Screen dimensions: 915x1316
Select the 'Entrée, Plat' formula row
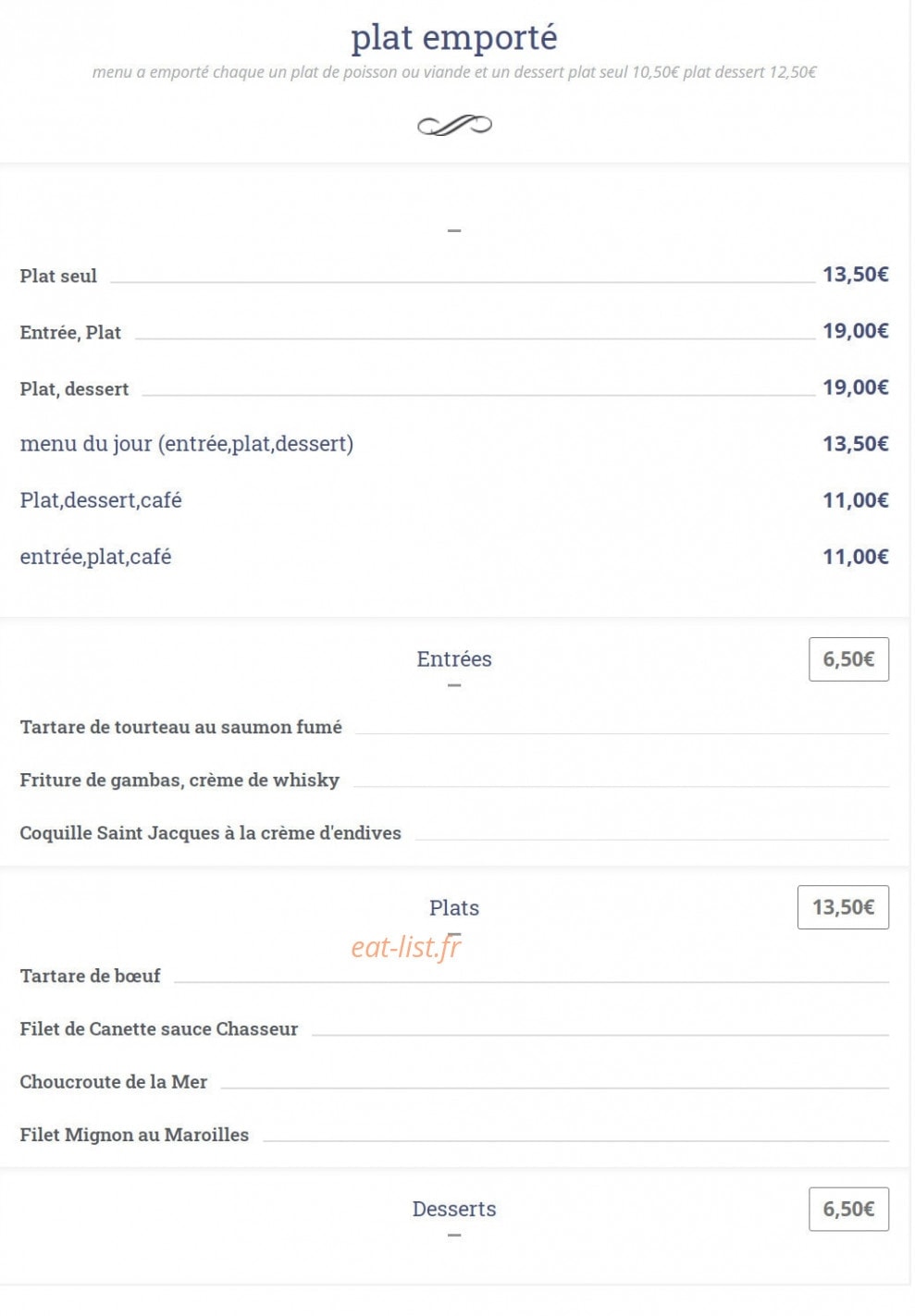point(454,332)
